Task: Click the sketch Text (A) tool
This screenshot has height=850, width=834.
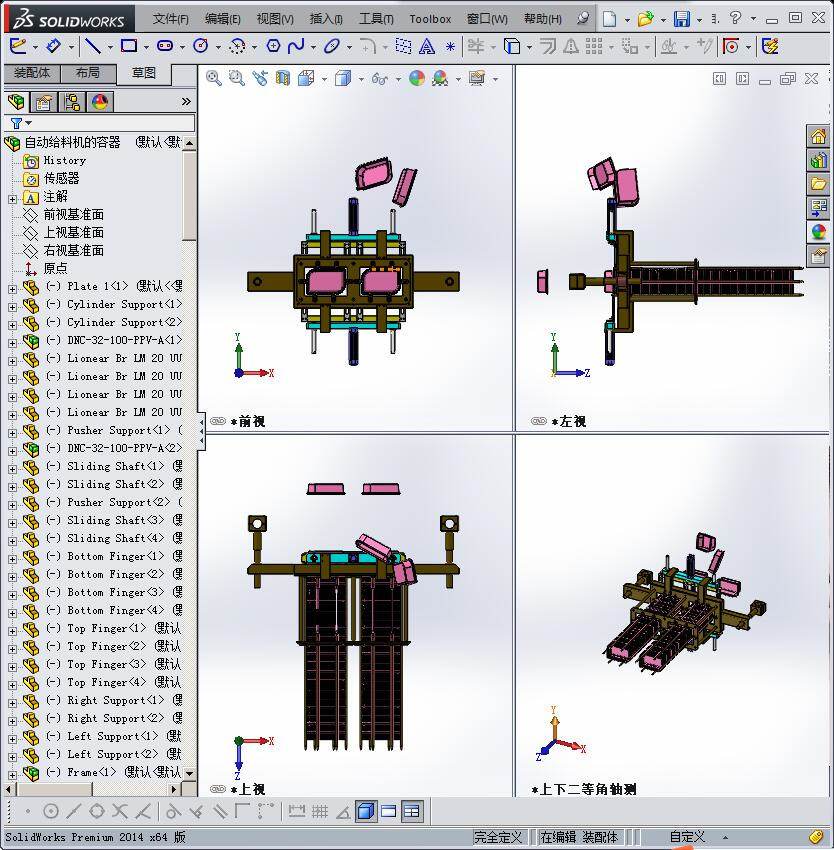Action: [427, 47]
